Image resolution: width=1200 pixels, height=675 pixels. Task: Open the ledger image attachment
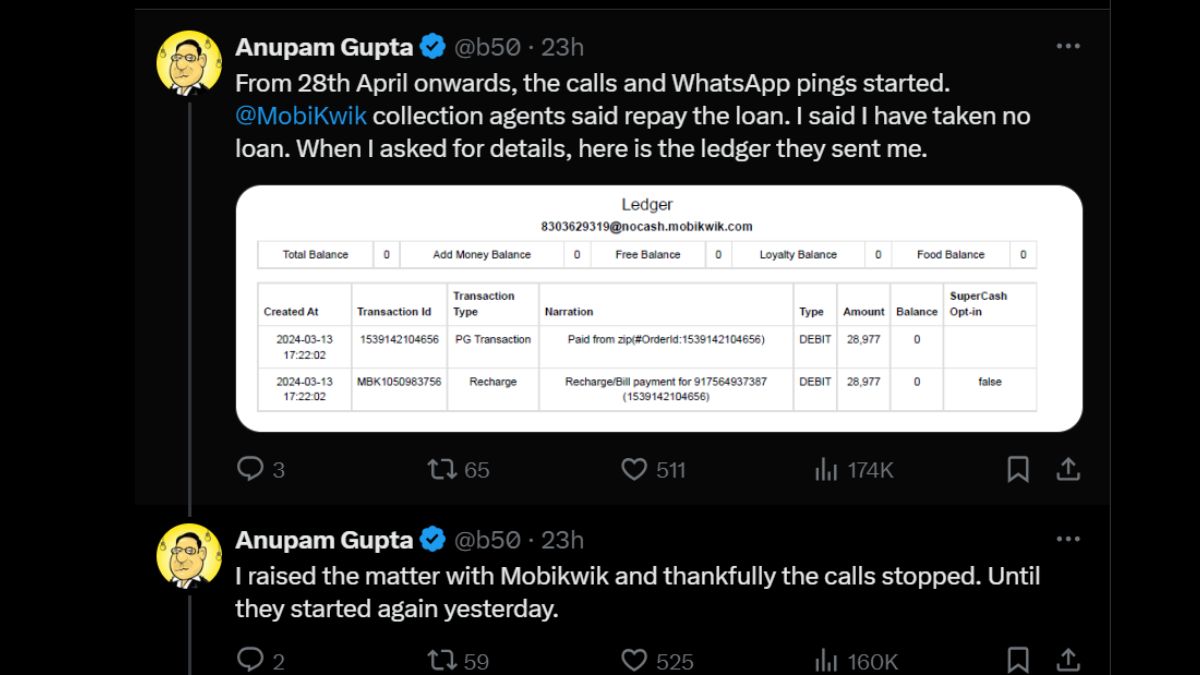(x=659, y=308)
